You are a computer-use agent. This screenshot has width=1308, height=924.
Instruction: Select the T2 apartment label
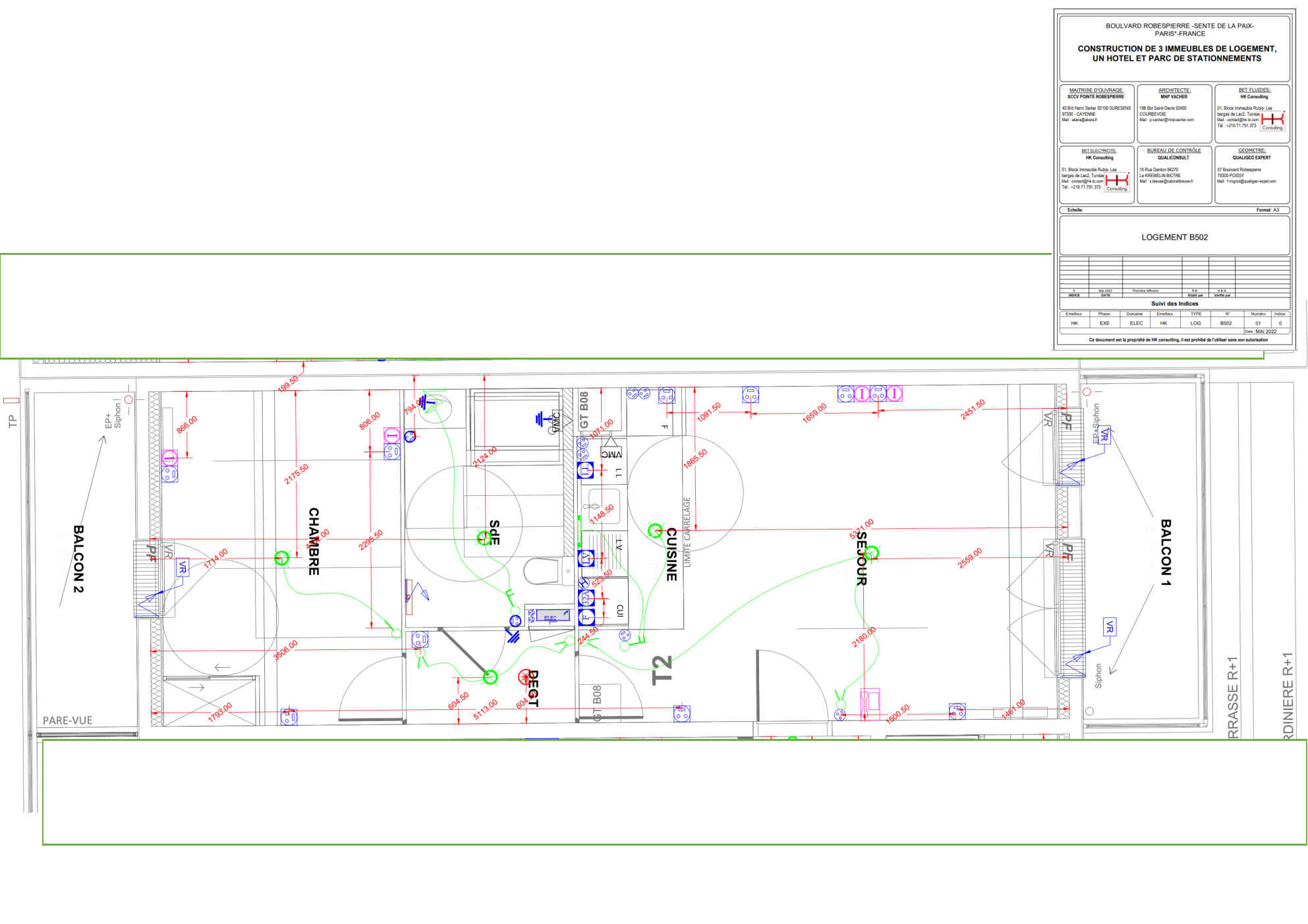pos(662,670)
